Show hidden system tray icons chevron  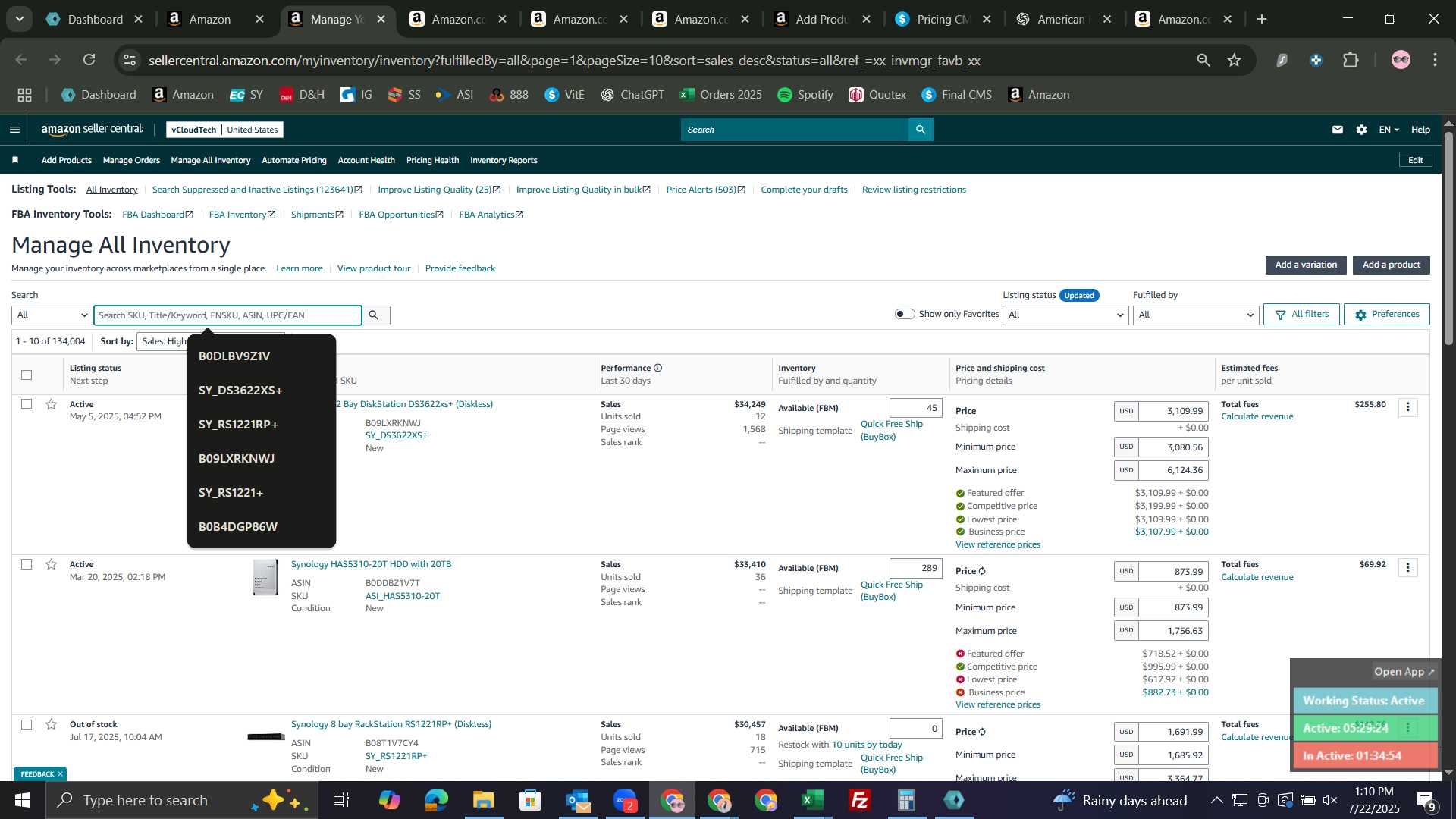tap(1216, 800)
